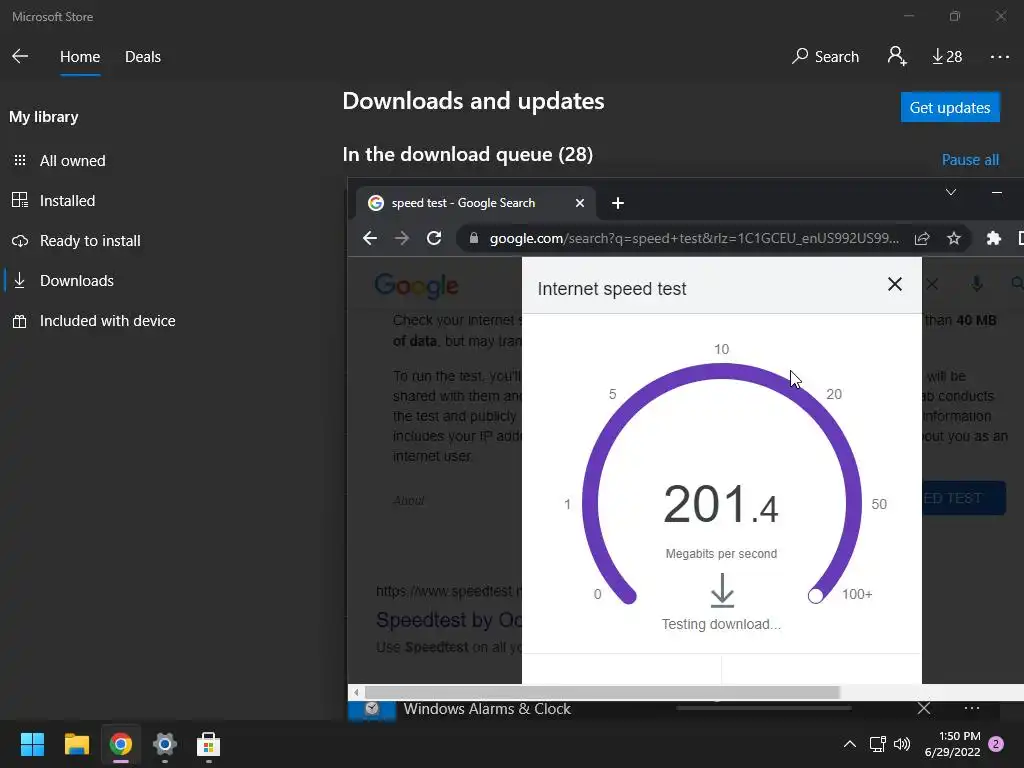Cancel the Windows Alarms & Clock download
The image size is (1024, 768).
point(923,709)
